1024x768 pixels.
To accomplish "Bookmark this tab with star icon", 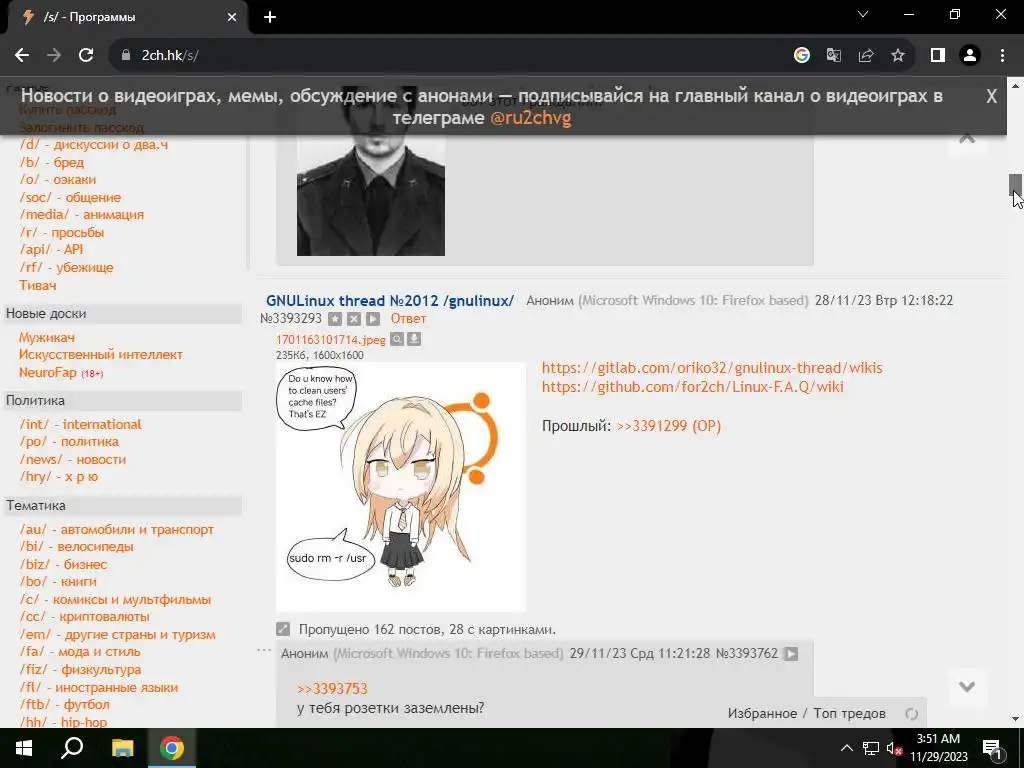I will click(898, 56).
